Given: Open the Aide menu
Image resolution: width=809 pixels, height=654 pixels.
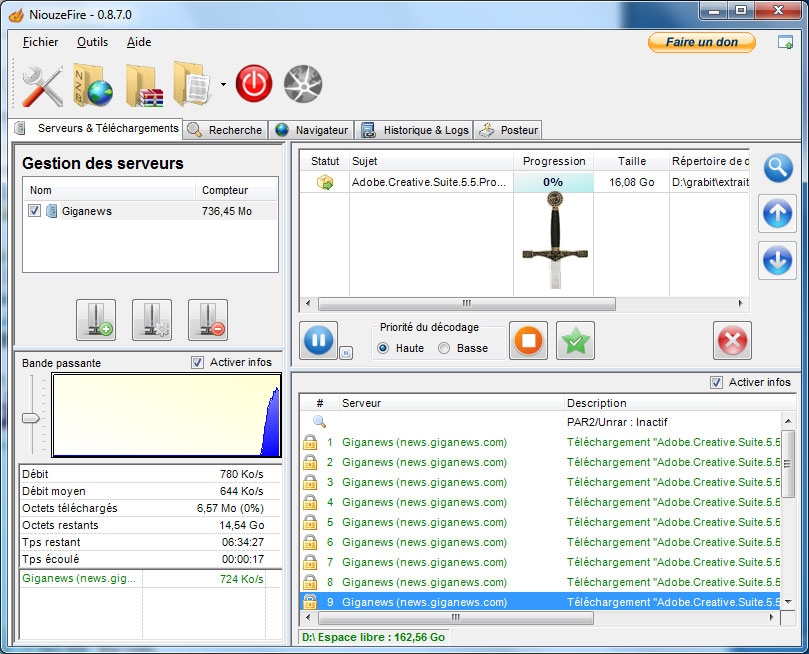Looking at the screenshot, I should tap(139, 42).
